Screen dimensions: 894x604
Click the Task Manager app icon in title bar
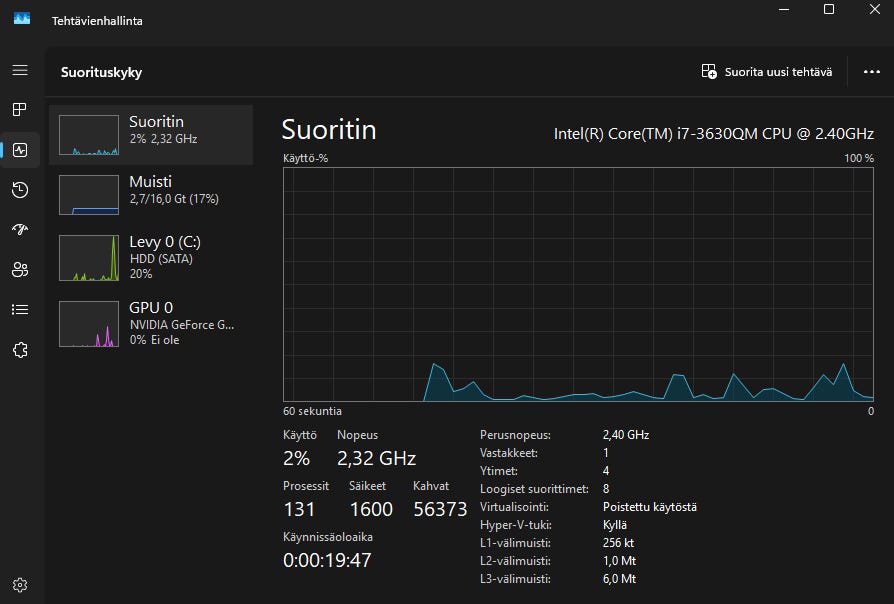(22, 19)
